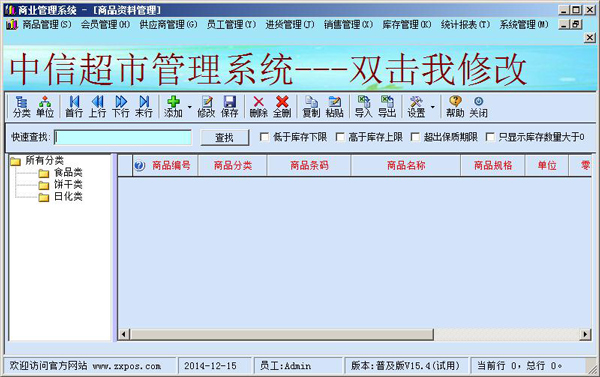Click the 中信超市管理系统 banner title
The image size is (600, 377).
pos(268,69)
